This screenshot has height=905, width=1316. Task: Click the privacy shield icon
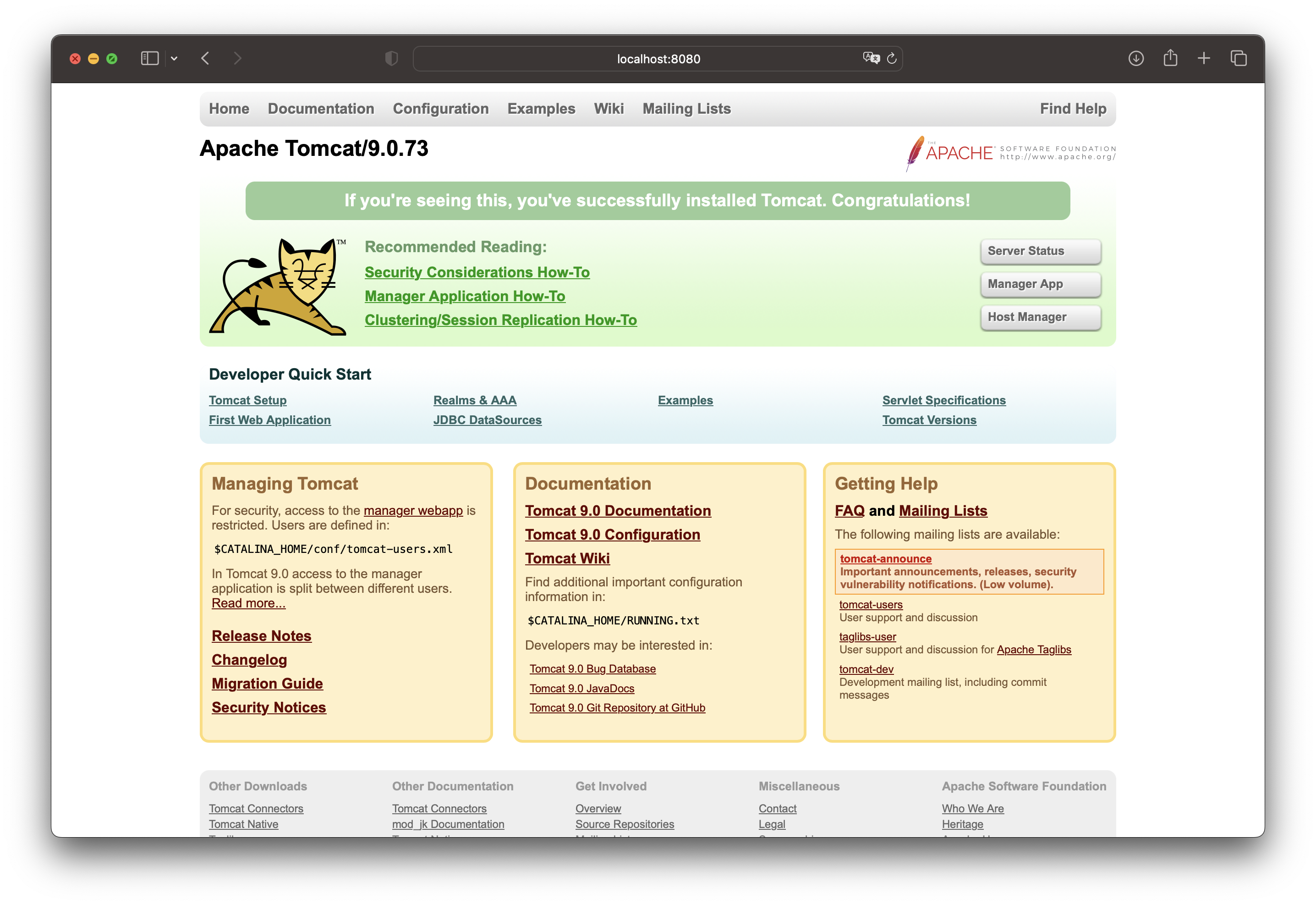pyautogui.click(x=391, y=58)
